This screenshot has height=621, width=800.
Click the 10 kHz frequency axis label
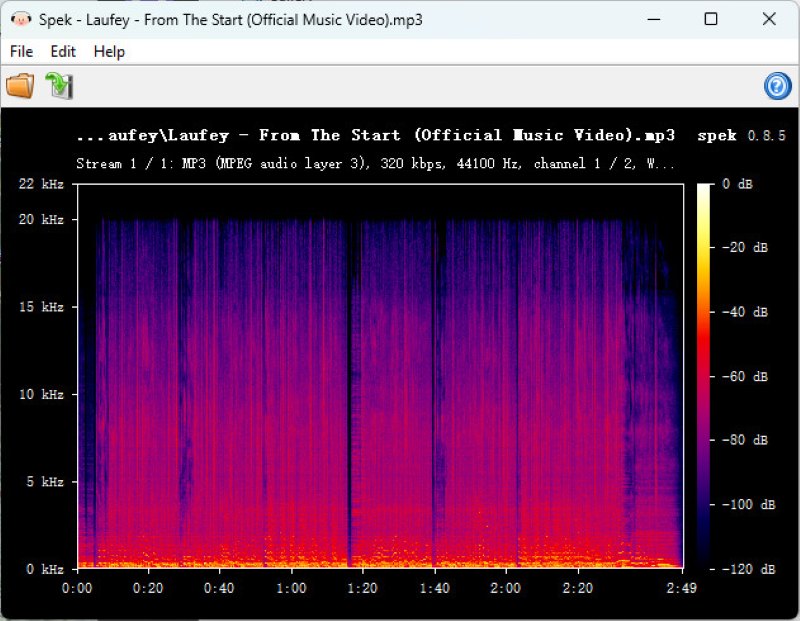click(x=41, y=394)
